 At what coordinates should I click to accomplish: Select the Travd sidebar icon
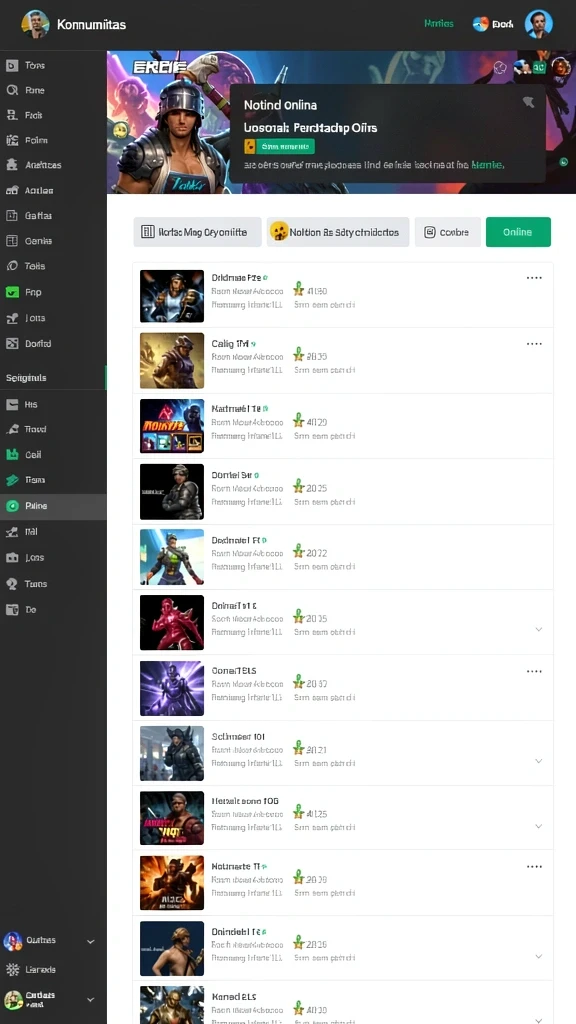pos(11,429)
